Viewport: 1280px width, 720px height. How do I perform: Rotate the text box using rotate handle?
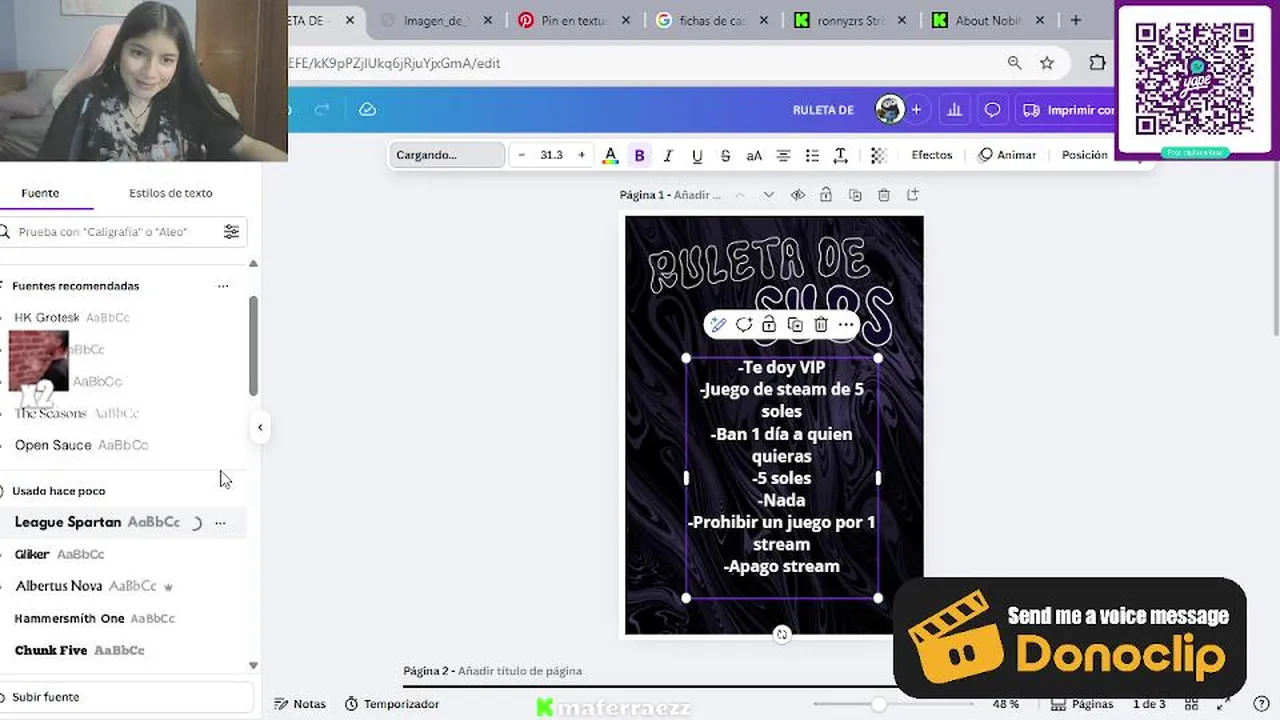(x=782, y=634)
